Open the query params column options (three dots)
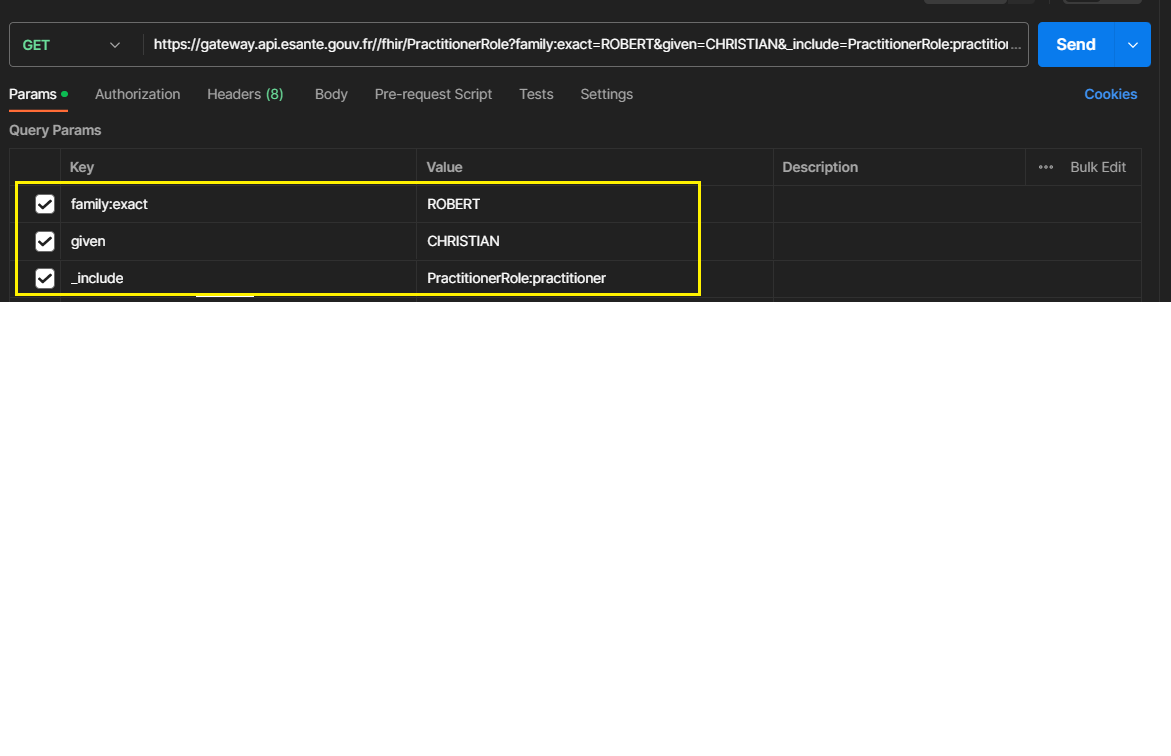Screen dimensions: 1171x756 click(1045, 167)
